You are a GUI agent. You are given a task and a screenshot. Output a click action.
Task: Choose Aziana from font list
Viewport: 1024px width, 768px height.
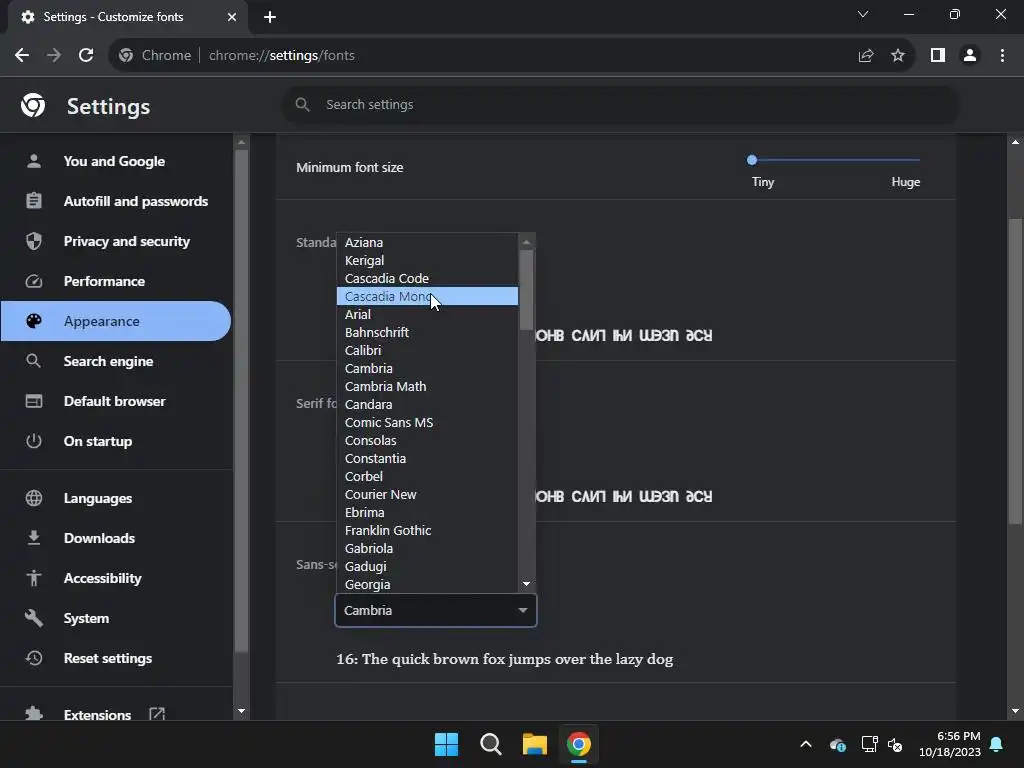427,242
